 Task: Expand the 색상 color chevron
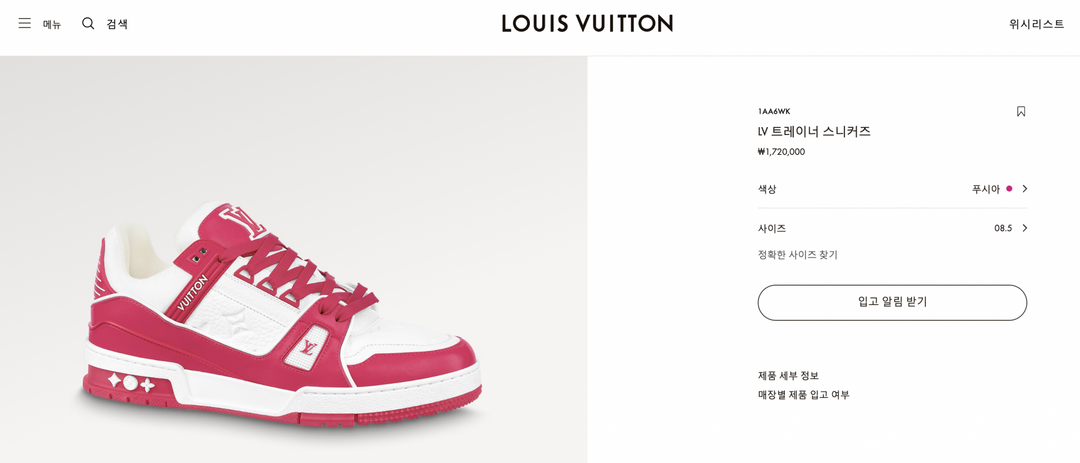pyautogui.click(x=1024, y=189)
